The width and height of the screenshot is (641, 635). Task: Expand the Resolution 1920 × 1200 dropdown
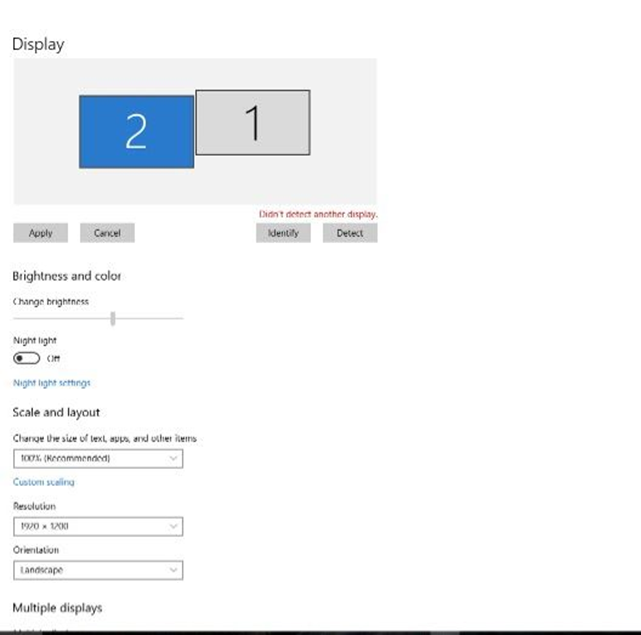point(98,526)
